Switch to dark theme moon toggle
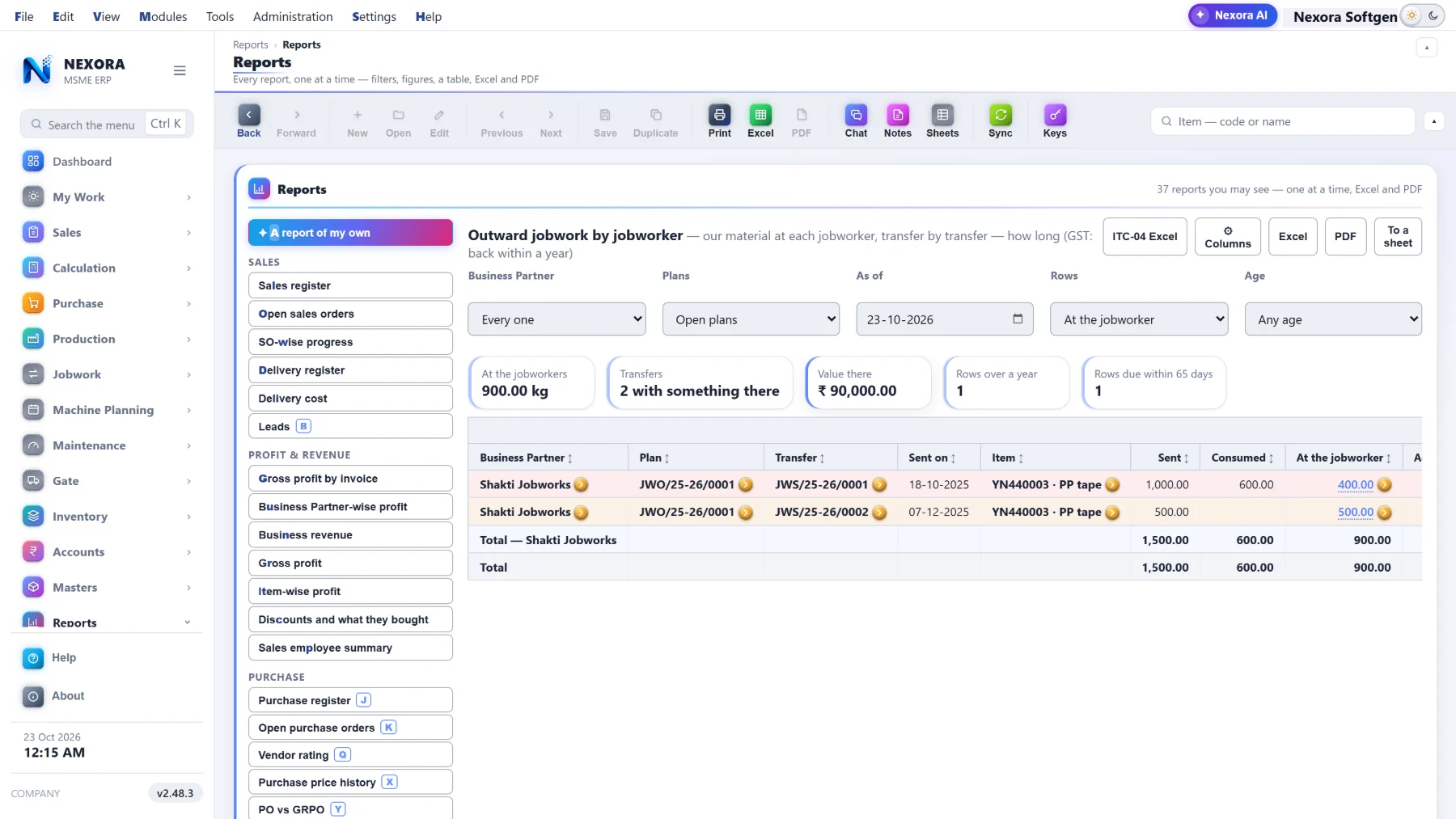Image resolution: width=1456 pixels, height=819 pixels. (1433, 15)
